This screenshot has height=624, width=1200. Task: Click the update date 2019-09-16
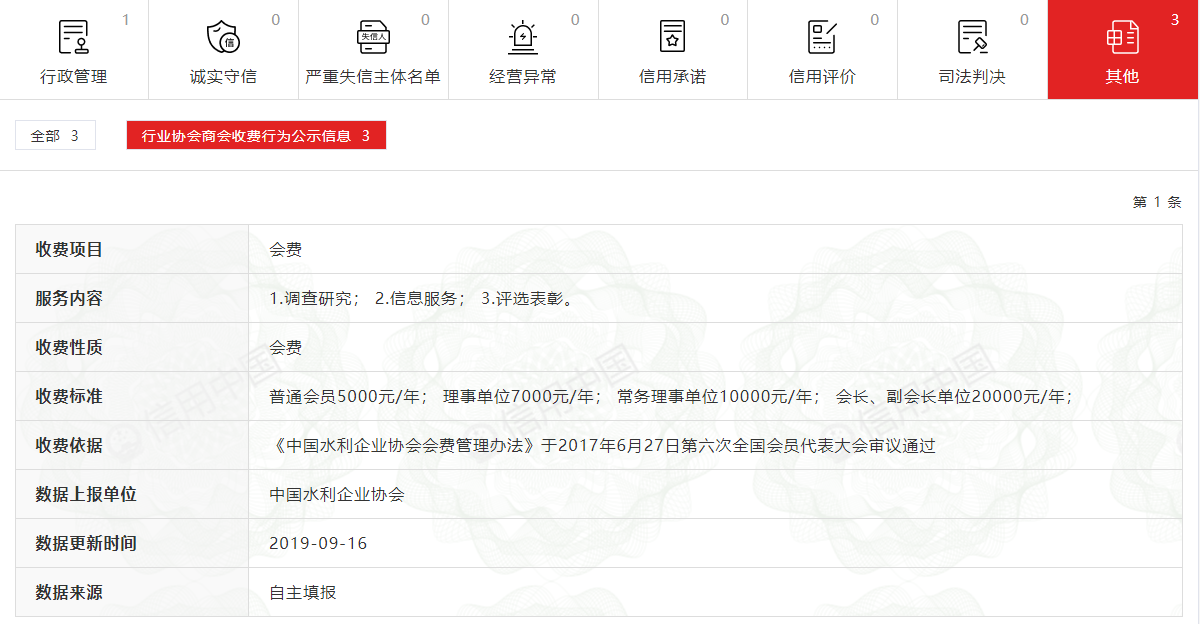pos(318,543)
